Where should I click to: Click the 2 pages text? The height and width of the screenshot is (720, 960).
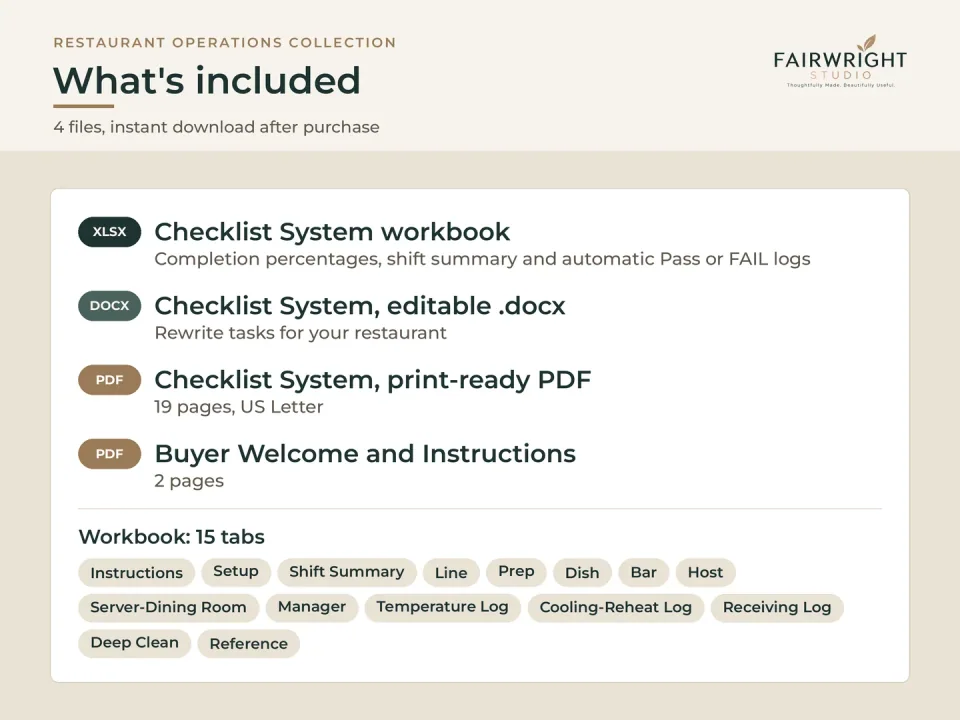pyautogui.click(x=189, y=481)
